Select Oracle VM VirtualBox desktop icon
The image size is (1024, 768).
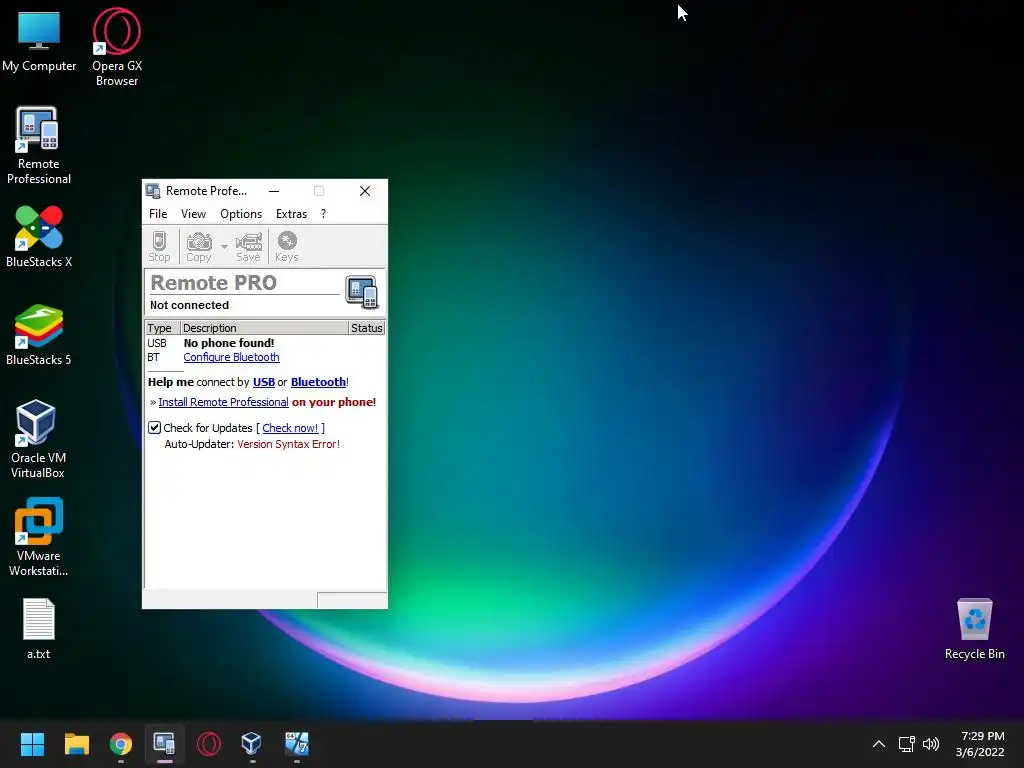(38, 439)
